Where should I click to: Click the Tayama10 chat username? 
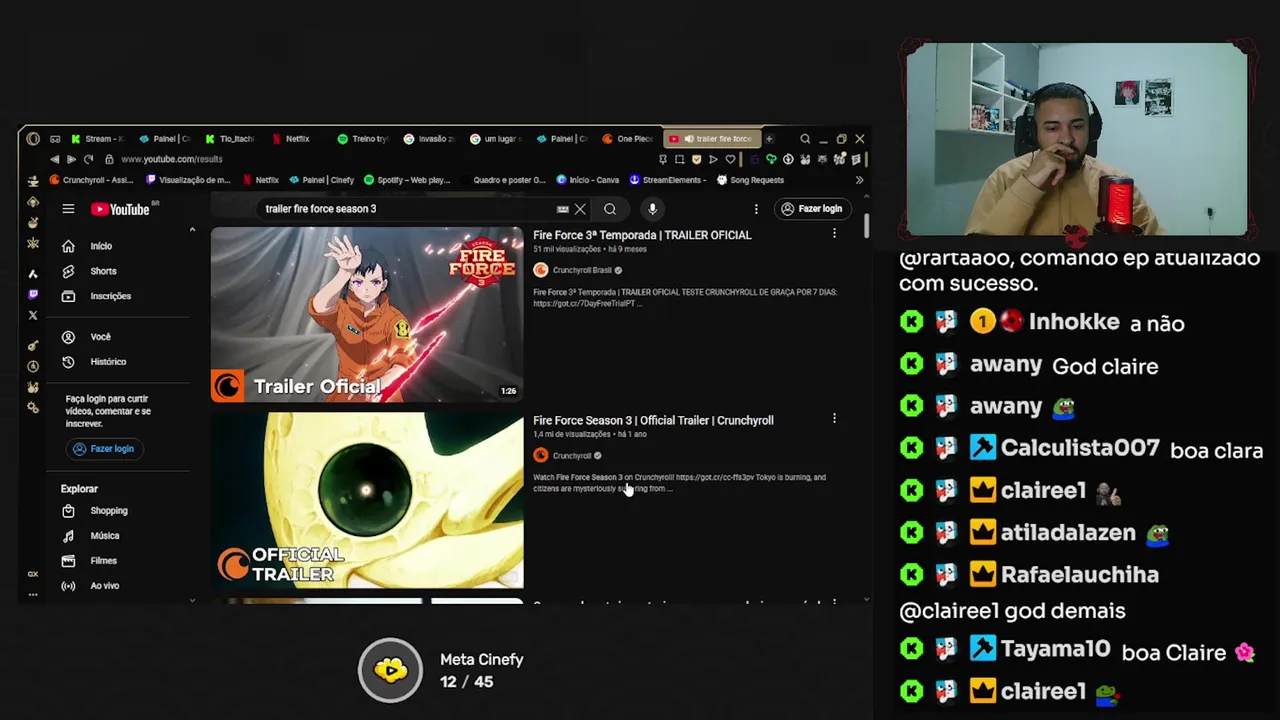tap(1056, 649)
